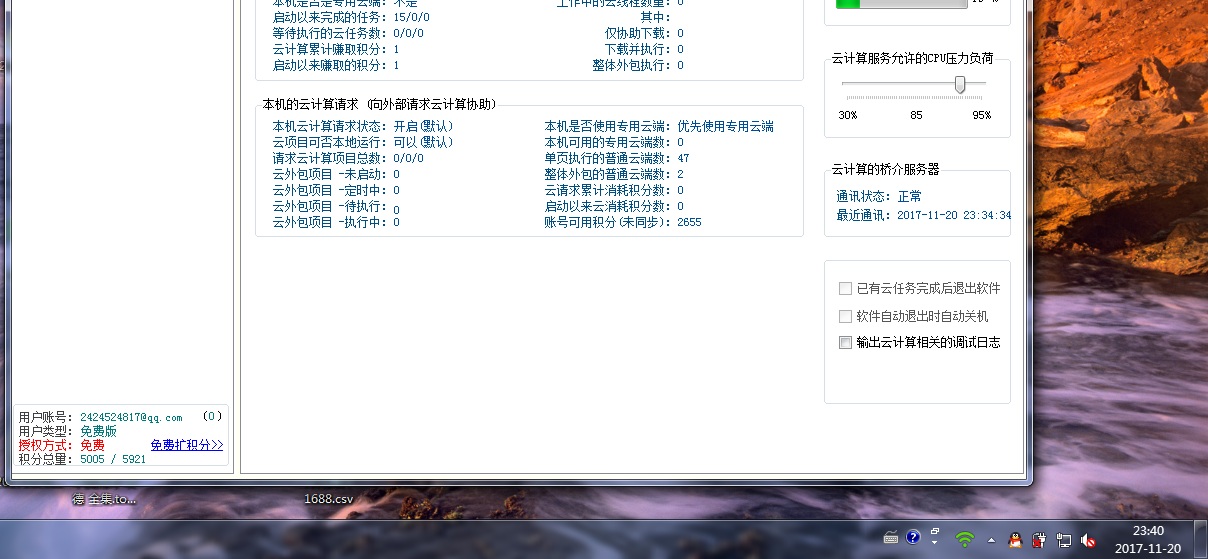The height and width of the screenshot is (559, 1208).
Task: Open the taskbar clock showing 23:40
Action: (1148, 539)
